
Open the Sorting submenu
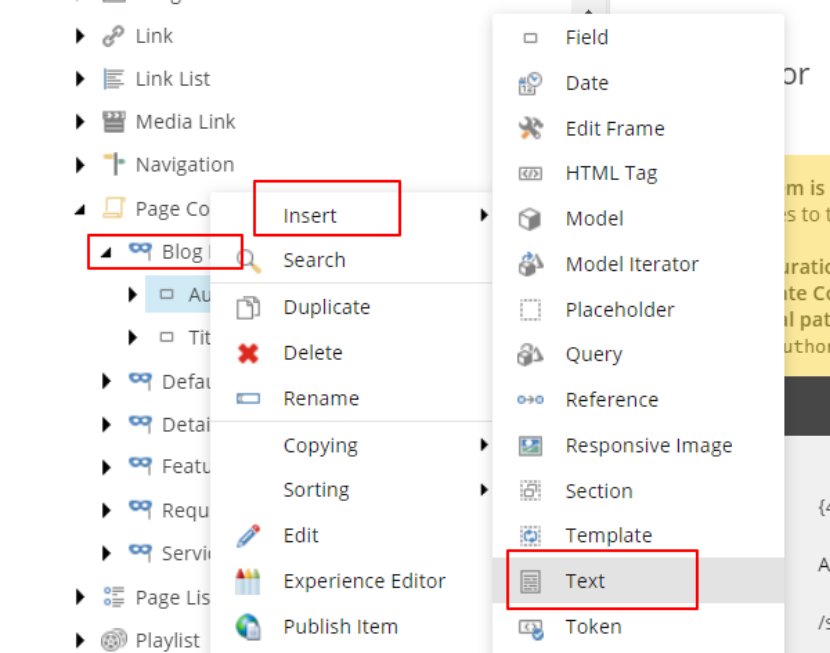coord(351,489)
